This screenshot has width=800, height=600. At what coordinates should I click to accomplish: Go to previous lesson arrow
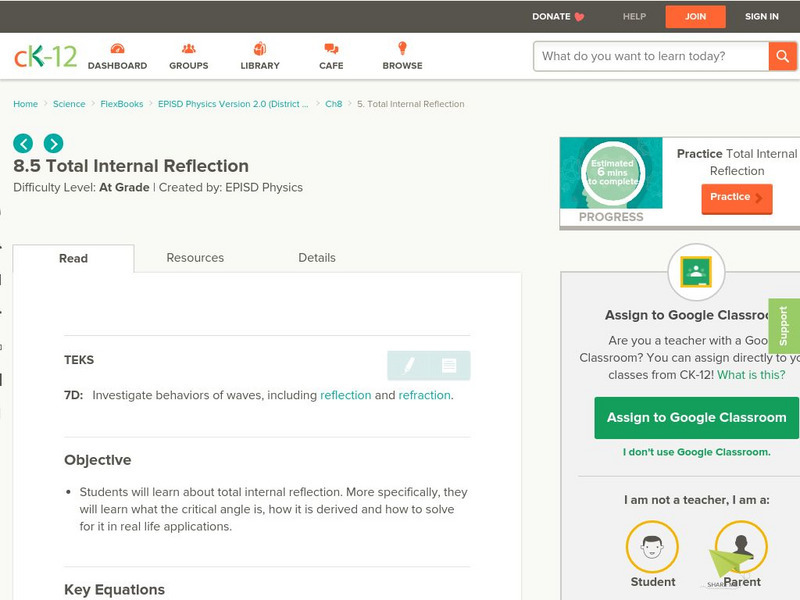[x=23, y=143]
